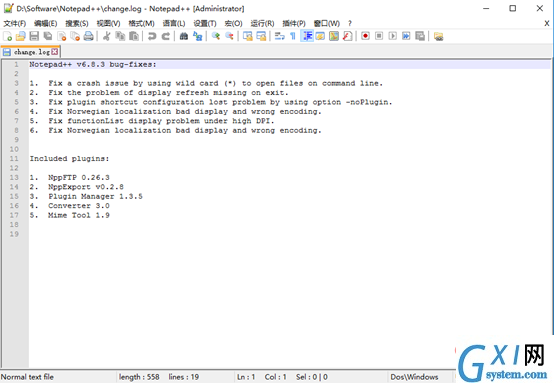The width and height of the screenshot is (554, 383).
Task: Open the 搜索(S) menu
Action: (77, 23)
